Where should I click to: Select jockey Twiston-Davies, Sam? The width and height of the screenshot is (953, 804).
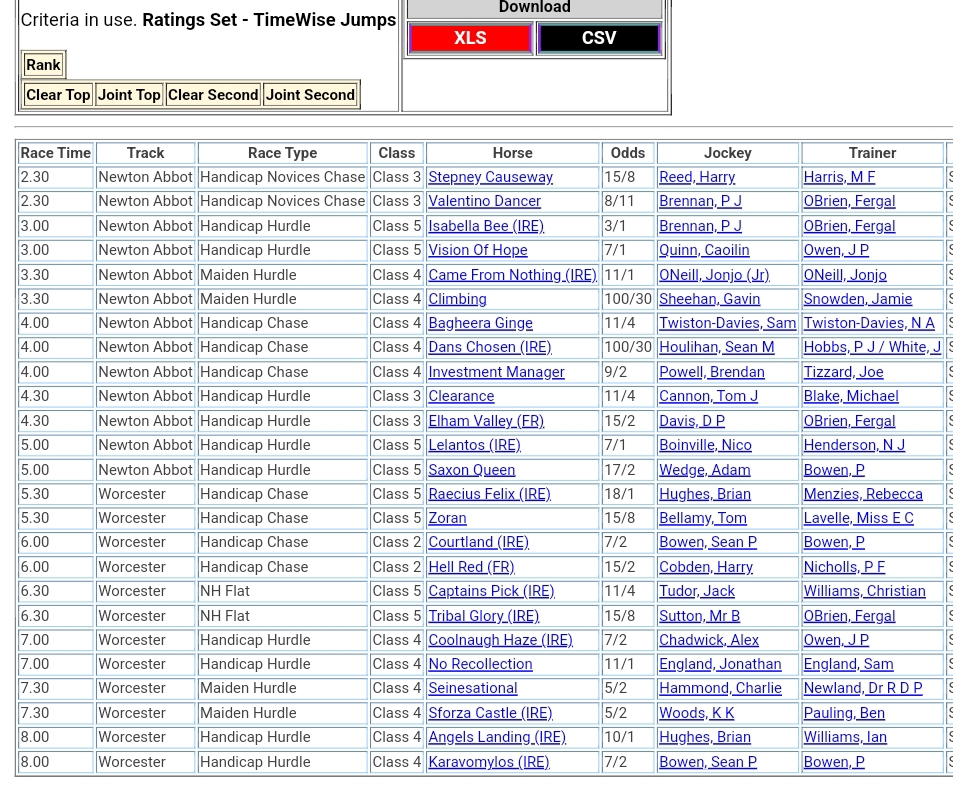pyautogui.click(x=727, y=323)
